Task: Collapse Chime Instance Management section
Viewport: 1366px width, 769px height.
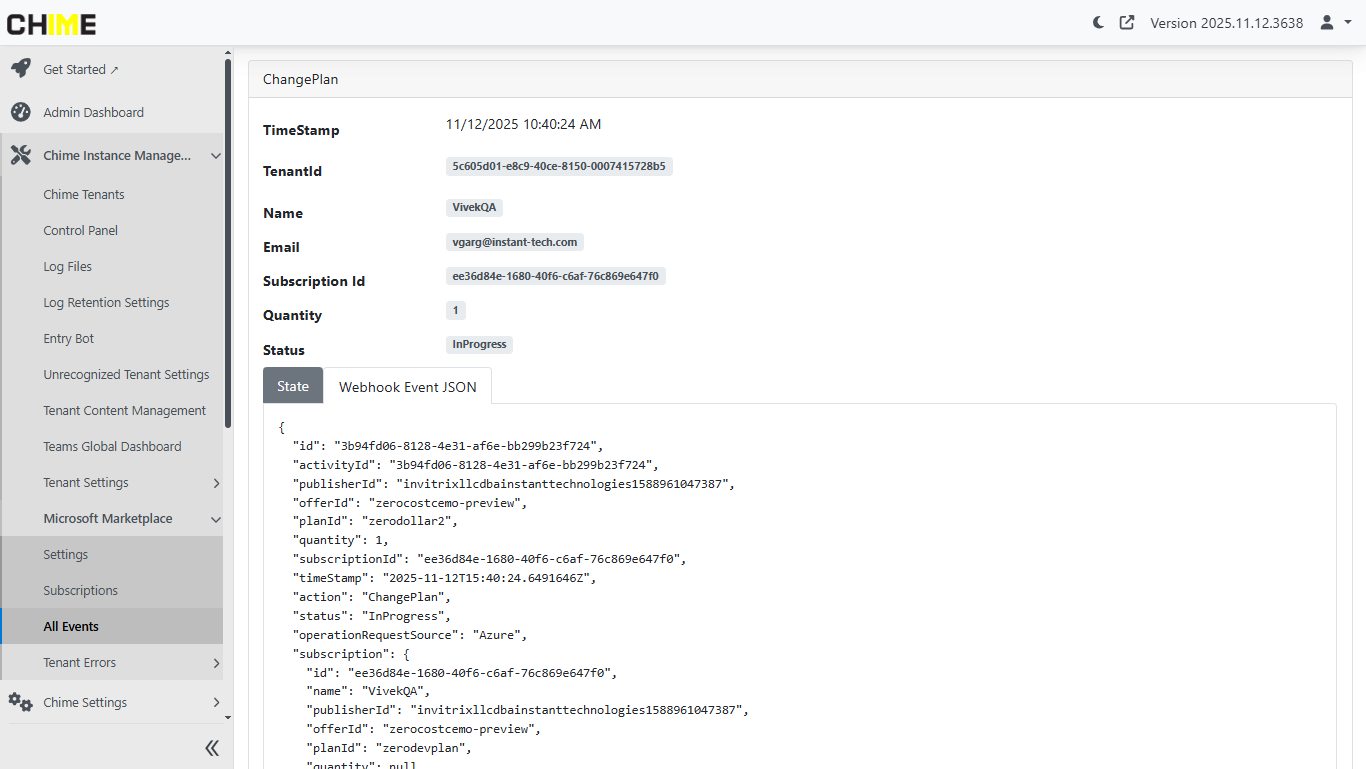Action: point(215,156)
